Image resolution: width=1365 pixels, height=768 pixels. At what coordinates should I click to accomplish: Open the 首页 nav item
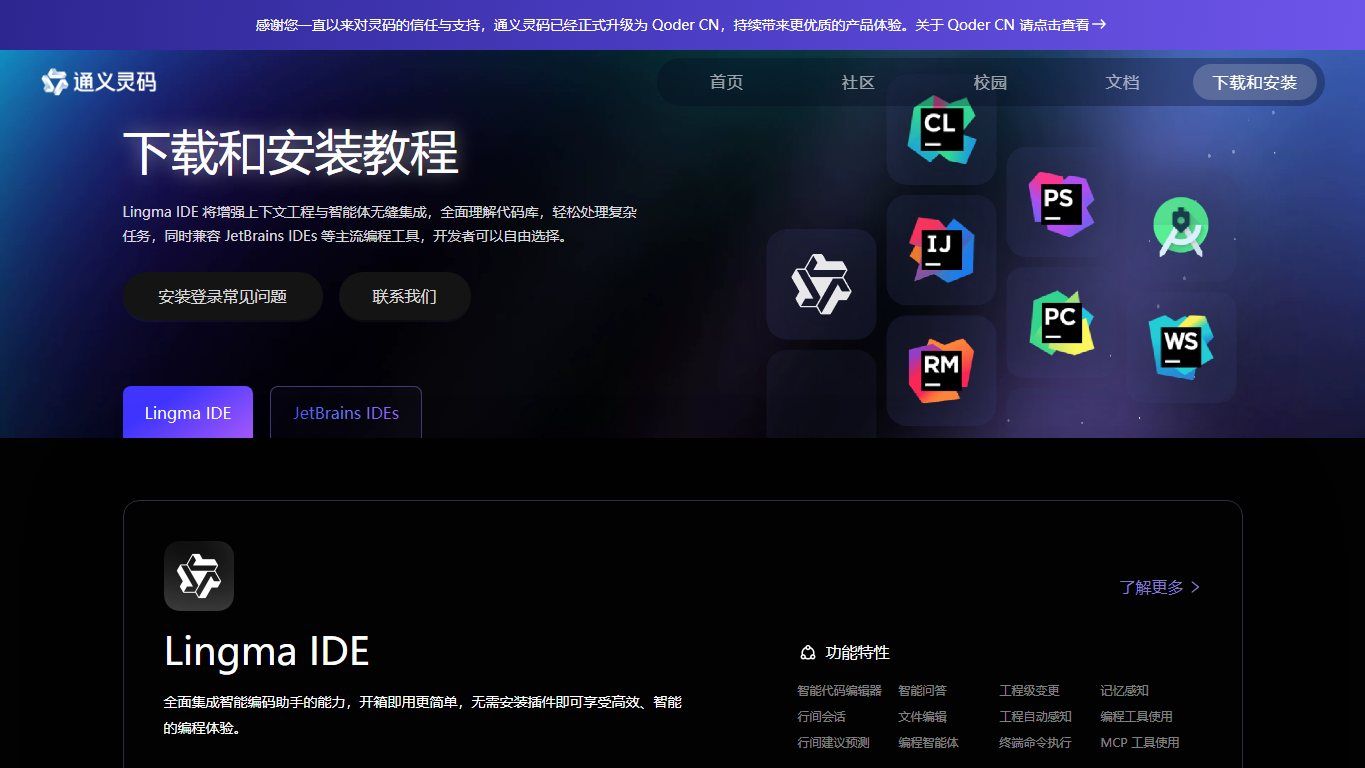click(x=727, y=82)
